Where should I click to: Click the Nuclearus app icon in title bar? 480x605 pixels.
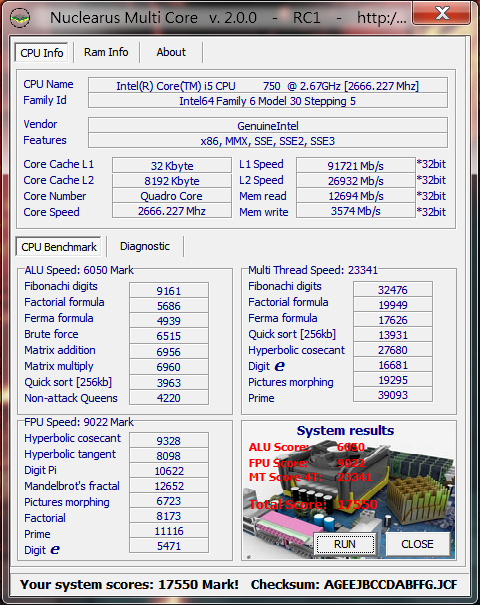point(20,18)
